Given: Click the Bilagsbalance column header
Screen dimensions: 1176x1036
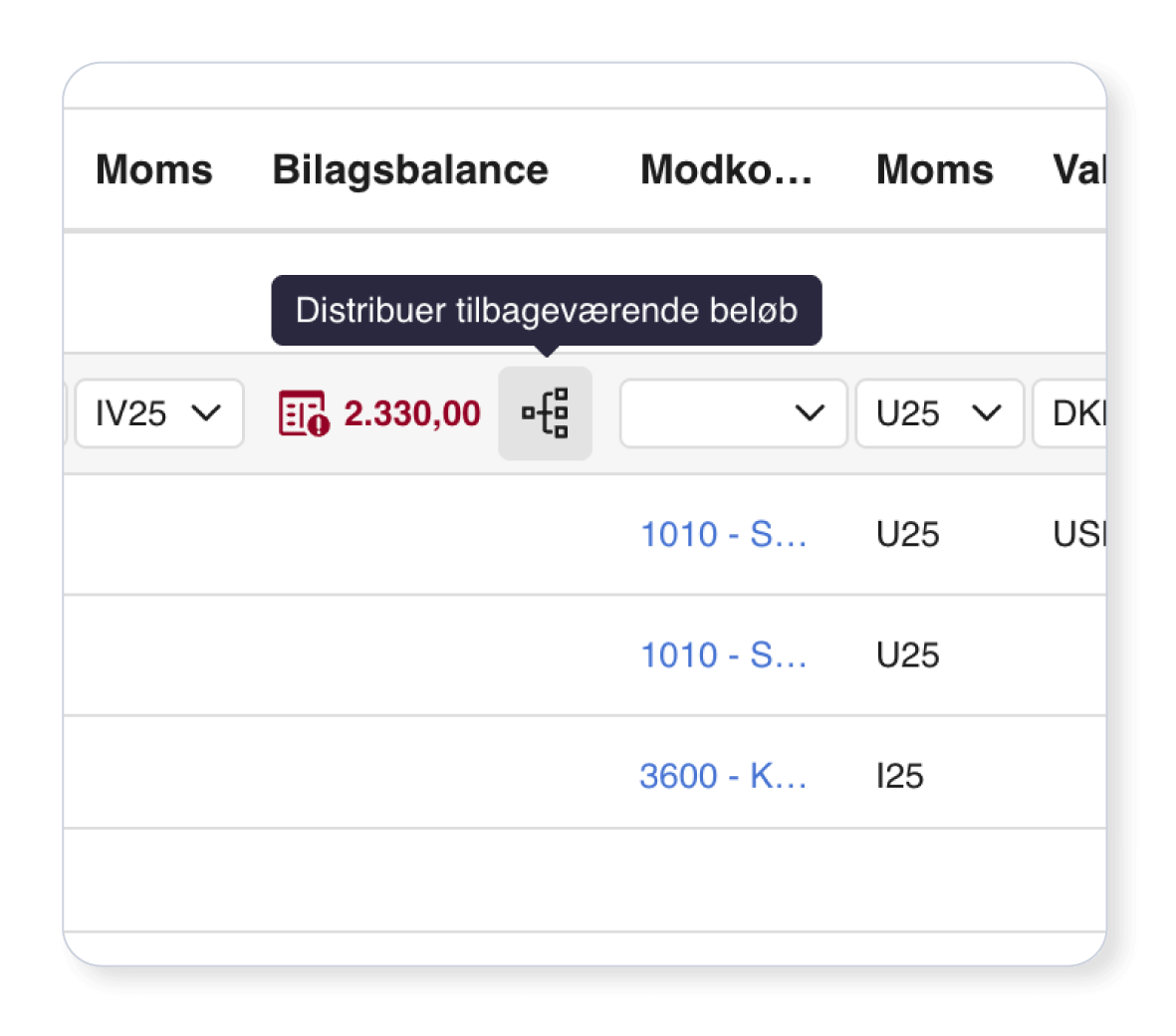Looking at the screenshot, I should pyautogui.click(x=410, y=169).
